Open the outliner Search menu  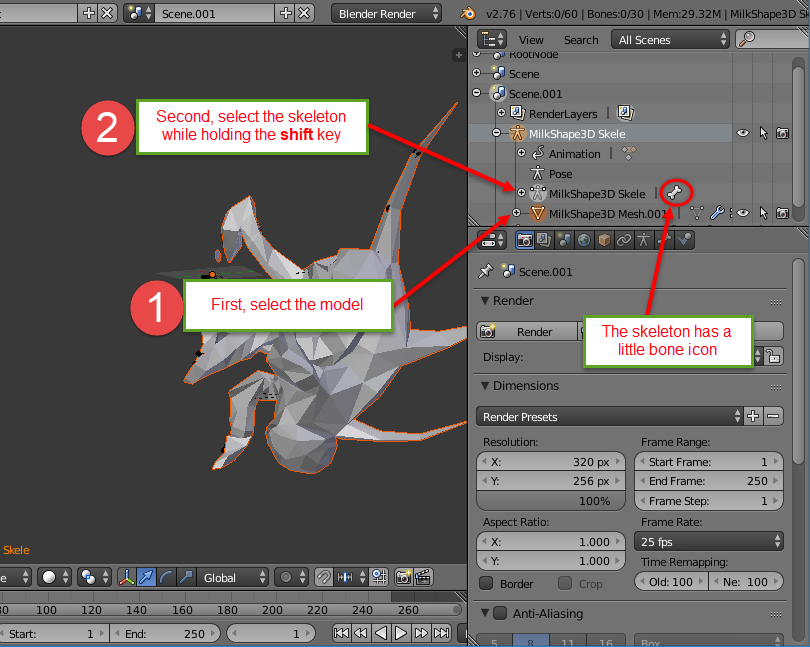581,40
